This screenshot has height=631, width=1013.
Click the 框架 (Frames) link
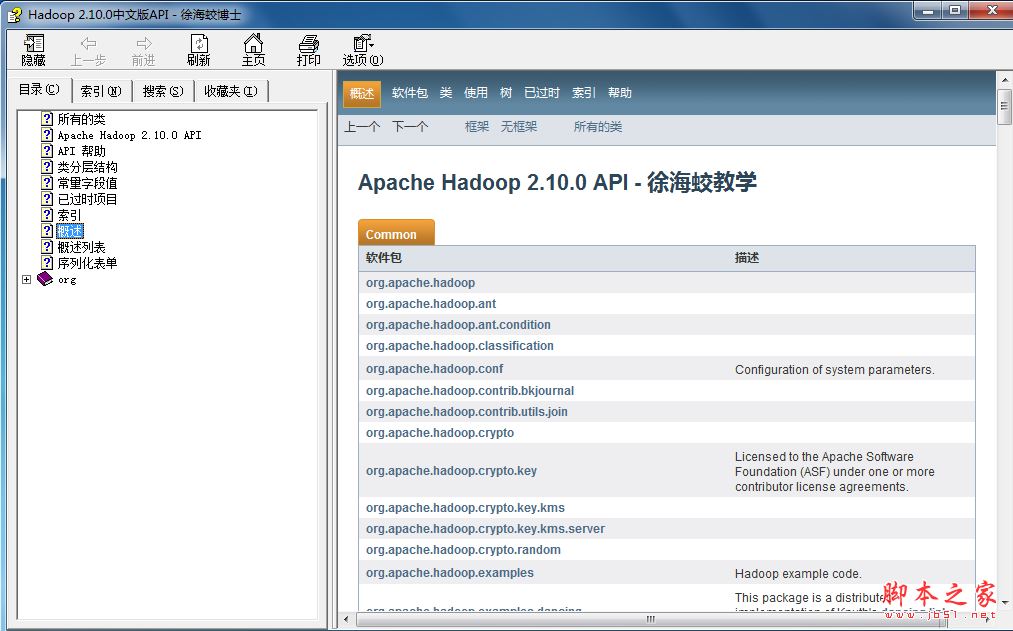click(477, 127)
